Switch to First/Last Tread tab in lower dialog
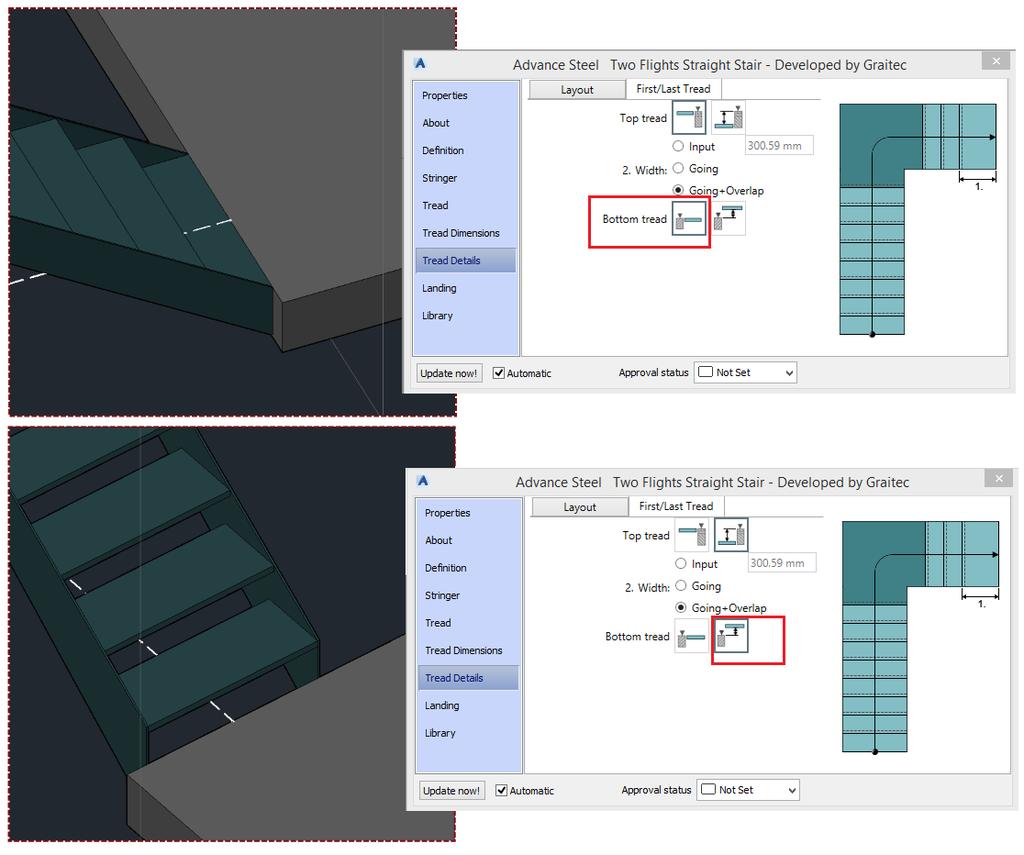1024x855 pixels. 676,506
